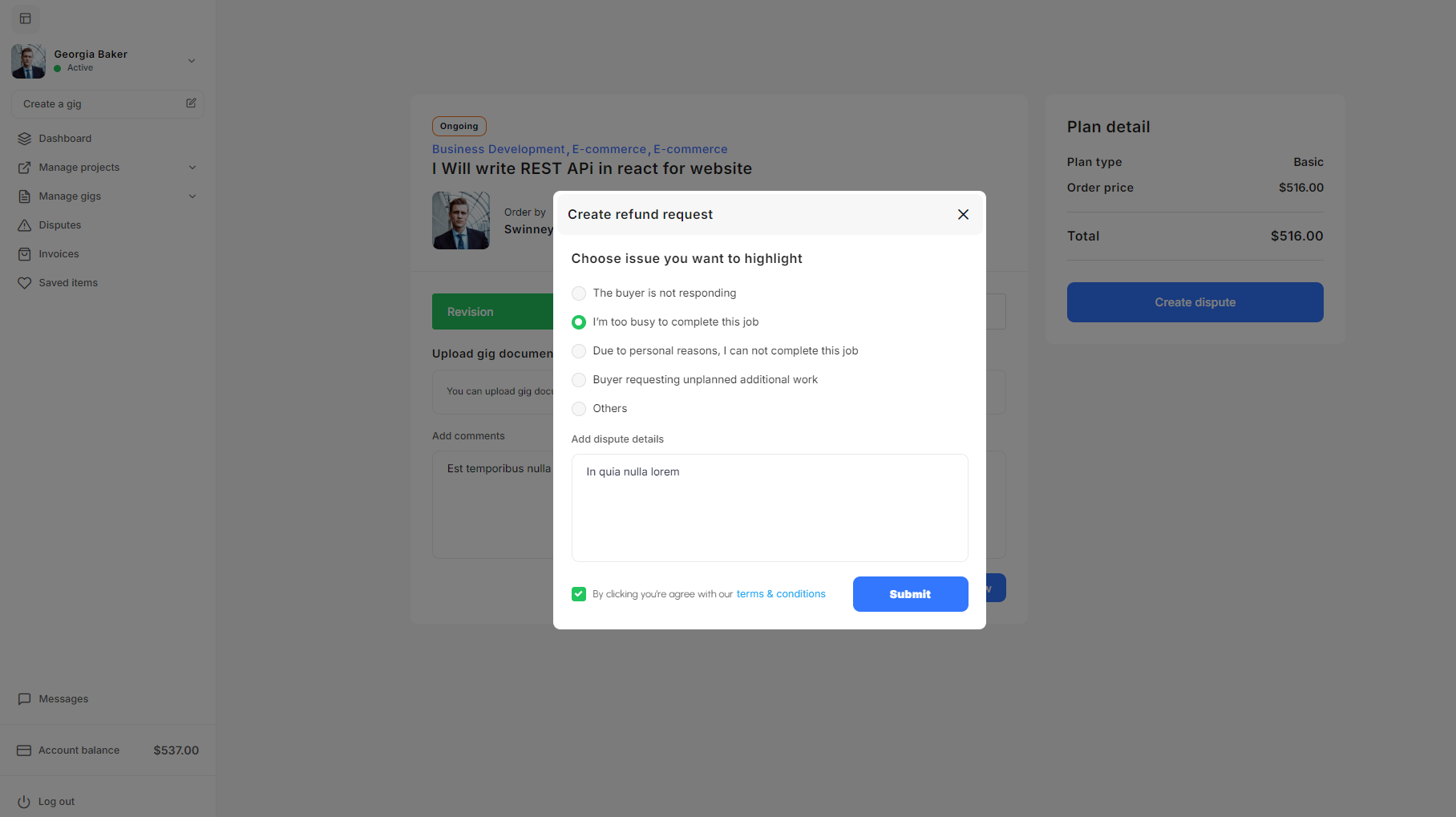The width and height of the screenshot is (1456, 817).
Task: Open the terms & conditions link
Action: pos(780,594)
